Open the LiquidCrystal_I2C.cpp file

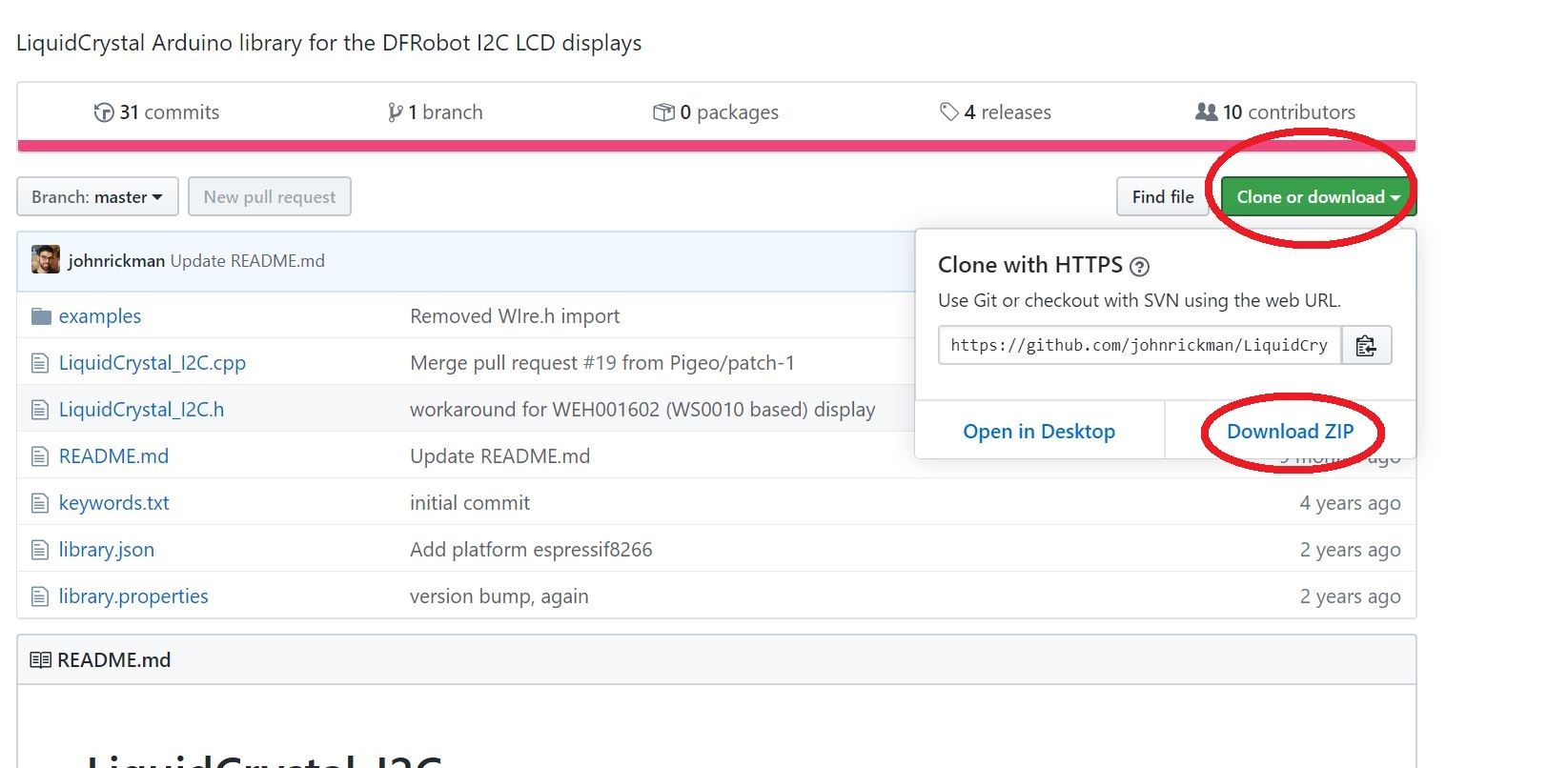[153, 363]
